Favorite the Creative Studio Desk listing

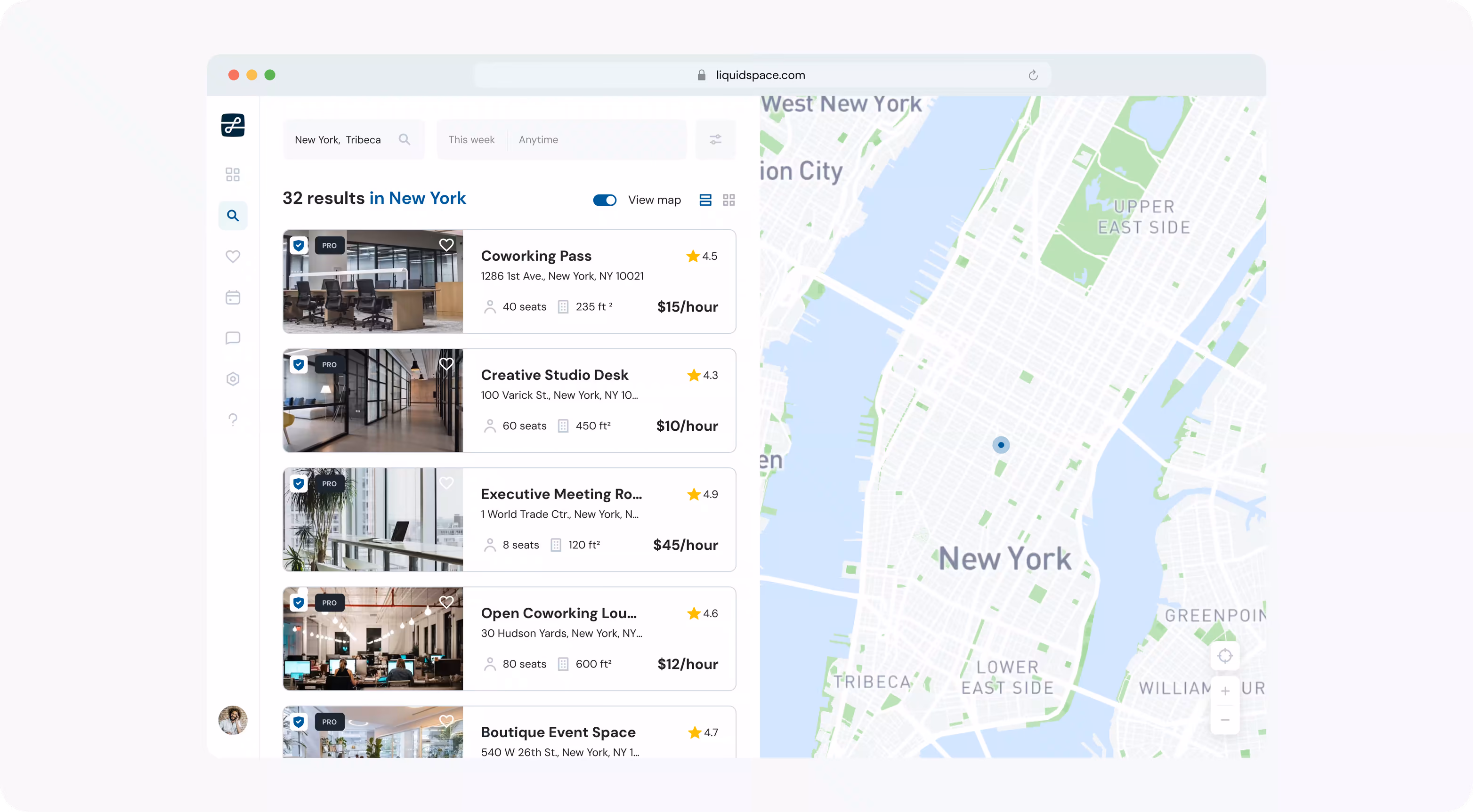(x=446, y=364)
